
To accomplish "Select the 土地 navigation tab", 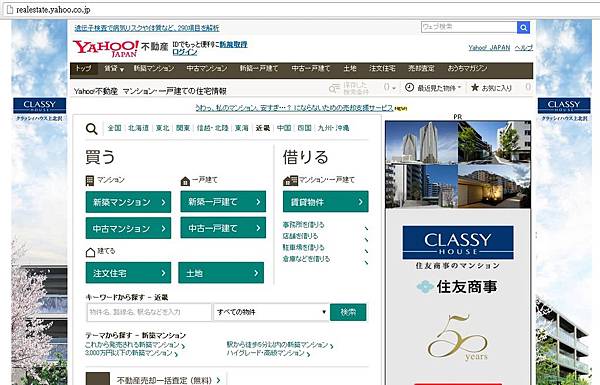I will [x=350, y=69].
